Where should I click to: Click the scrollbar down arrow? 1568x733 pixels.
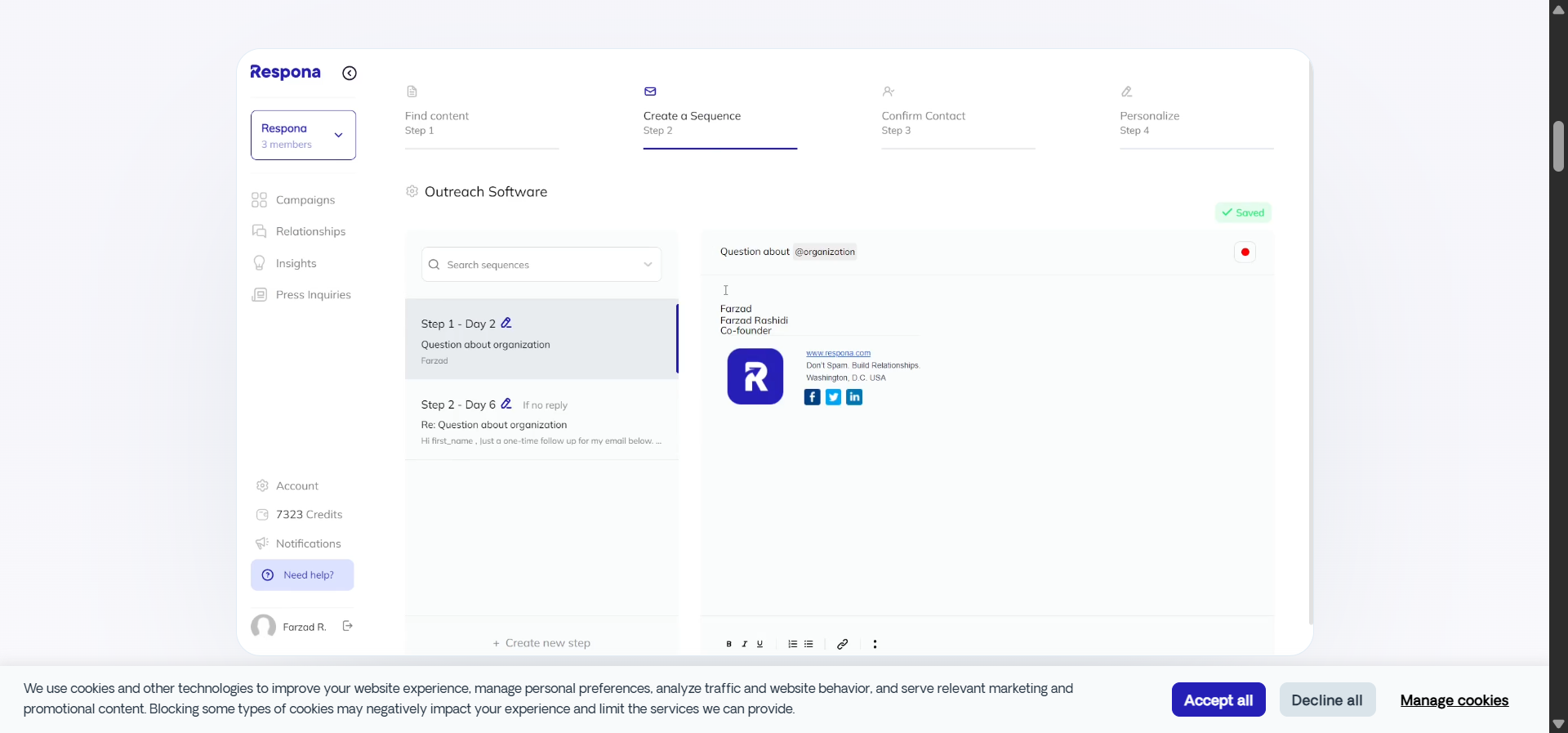tap(1558, 724)
